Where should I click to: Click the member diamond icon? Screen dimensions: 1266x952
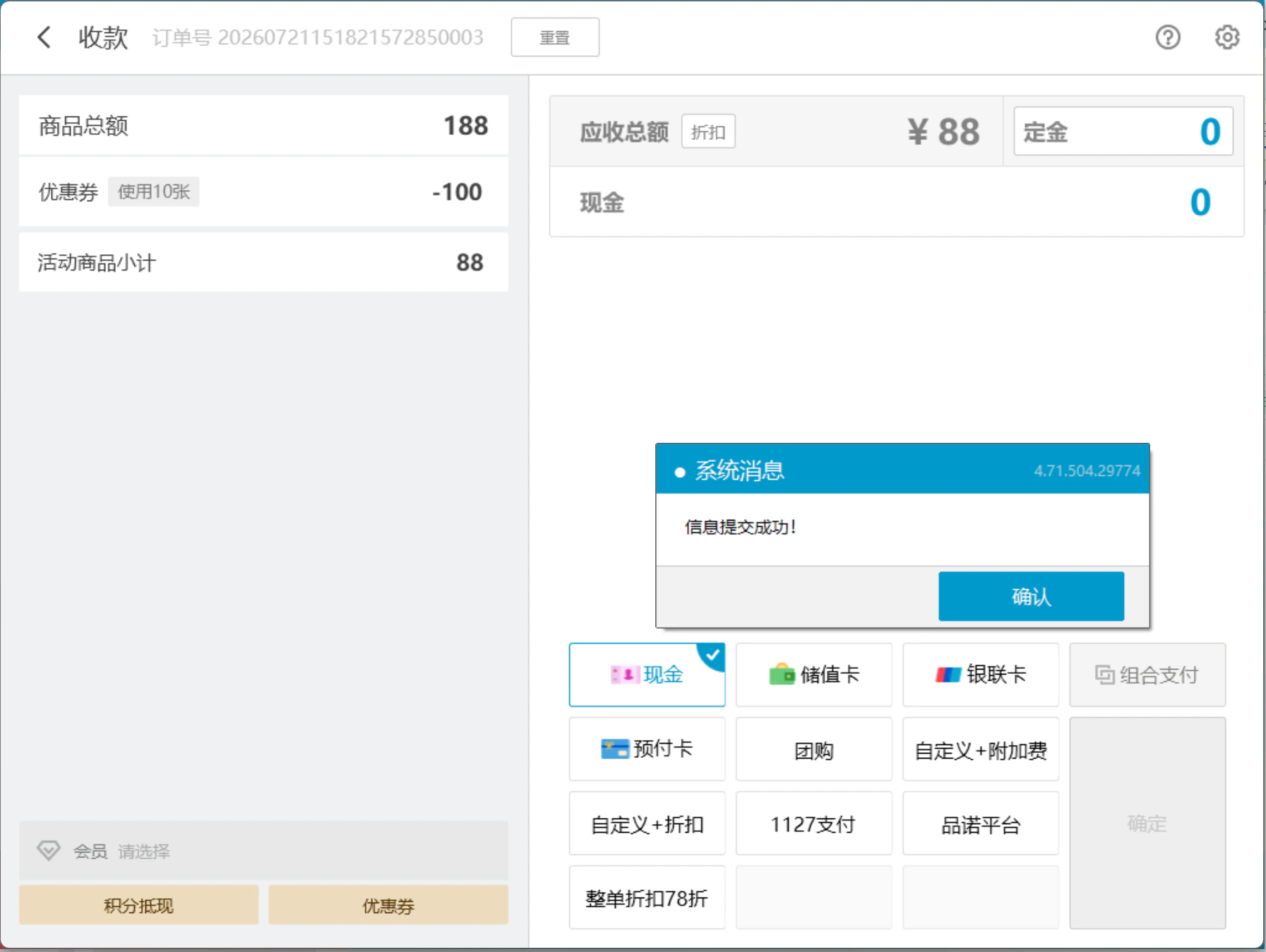click(49, 850)
